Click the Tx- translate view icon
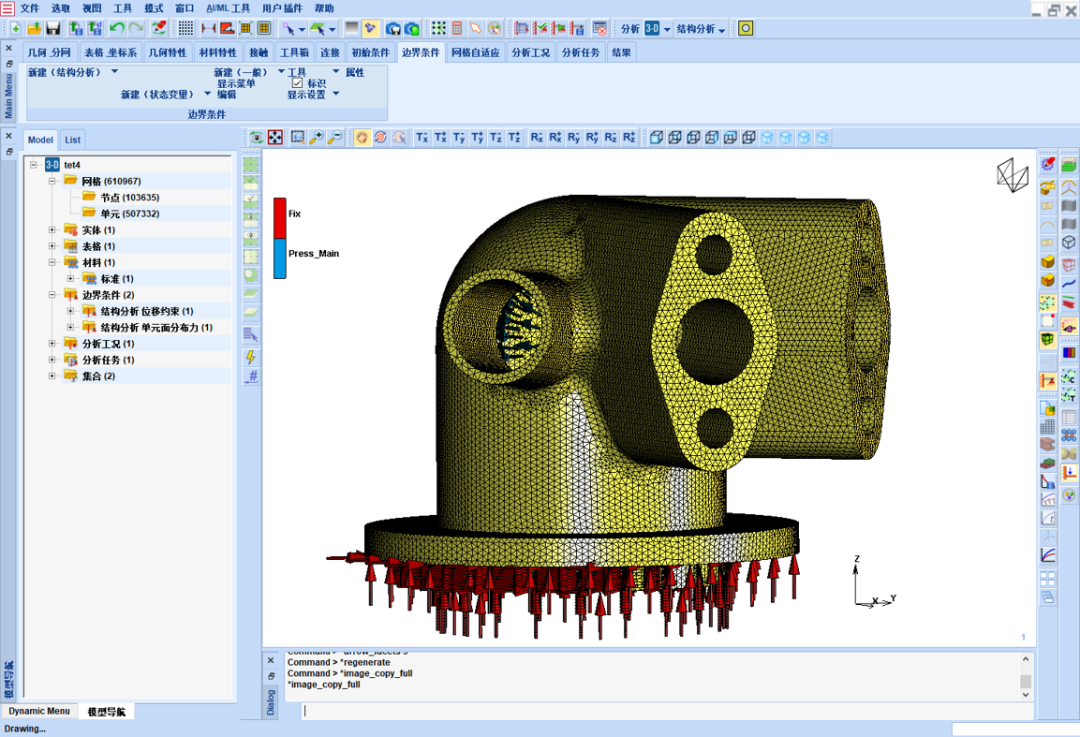1080x737 pixels. 422,137
